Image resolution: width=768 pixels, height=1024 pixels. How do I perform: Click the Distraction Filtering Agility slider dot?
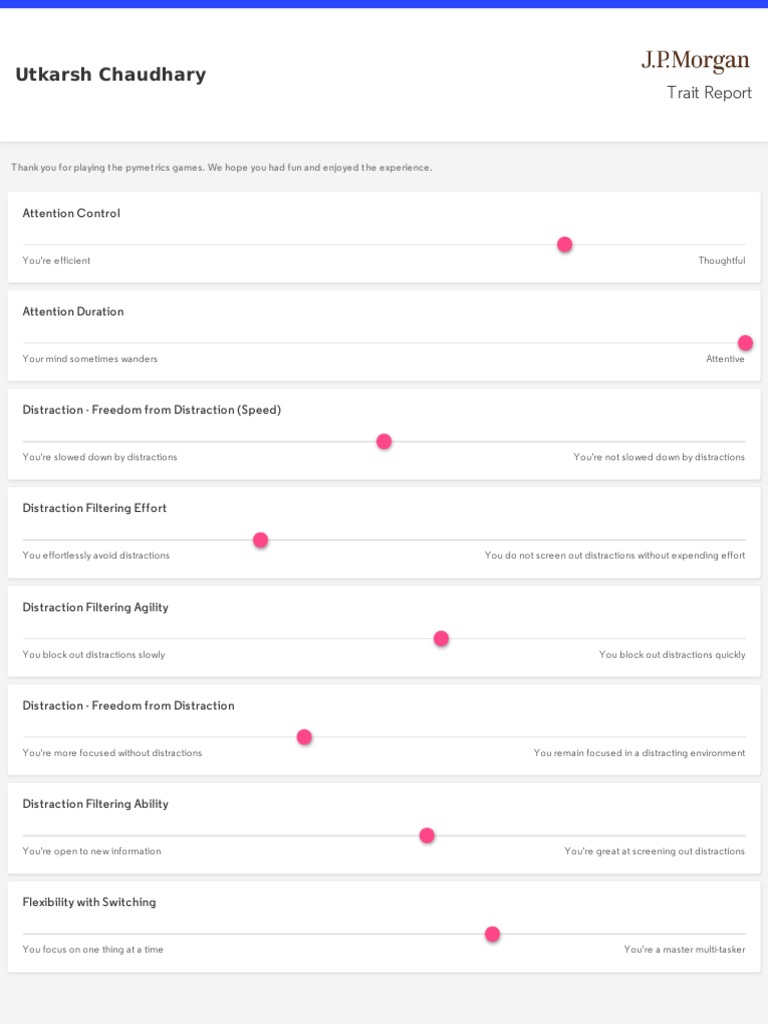click(441, 638)
